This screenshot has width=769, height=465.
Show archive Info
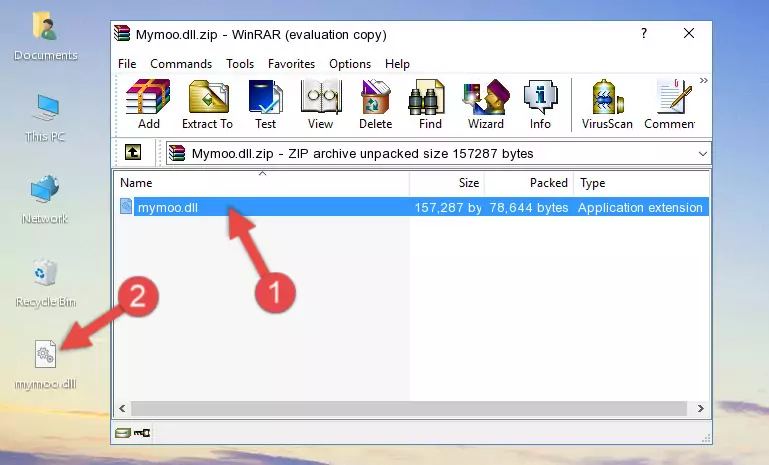tap(540, 104)
